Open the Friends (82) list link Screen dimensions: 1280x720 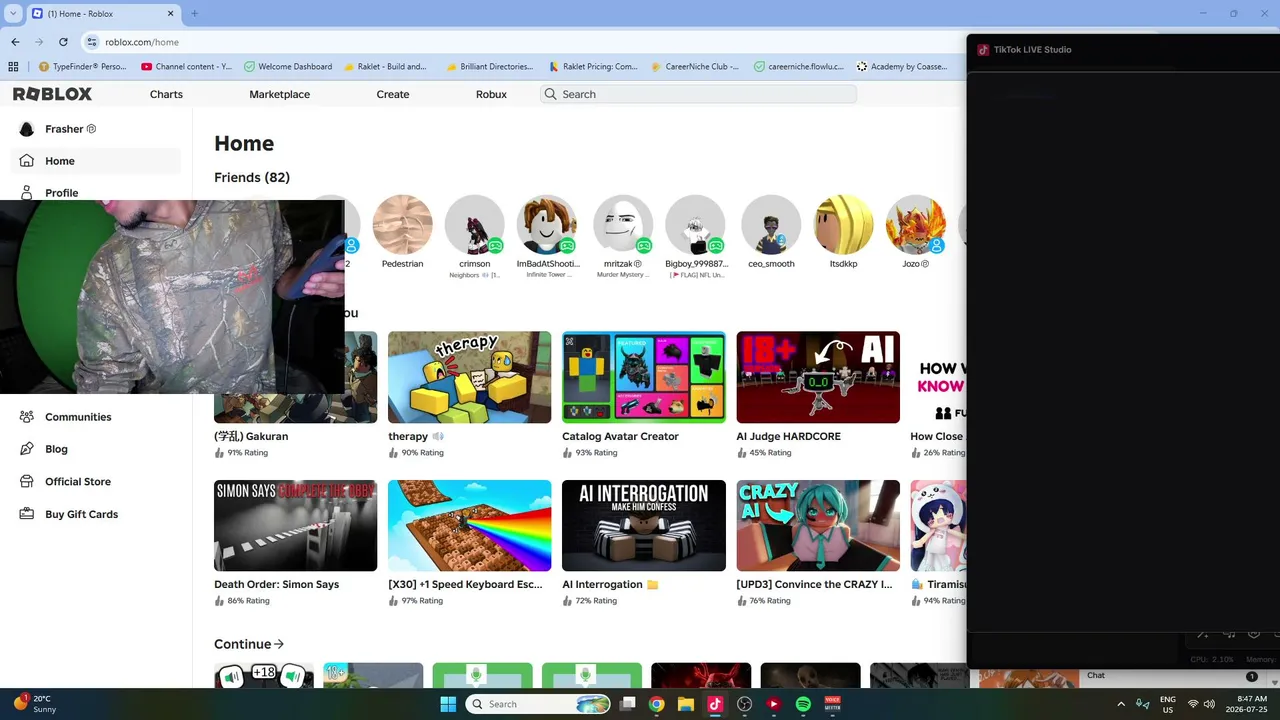pos(252,177)
